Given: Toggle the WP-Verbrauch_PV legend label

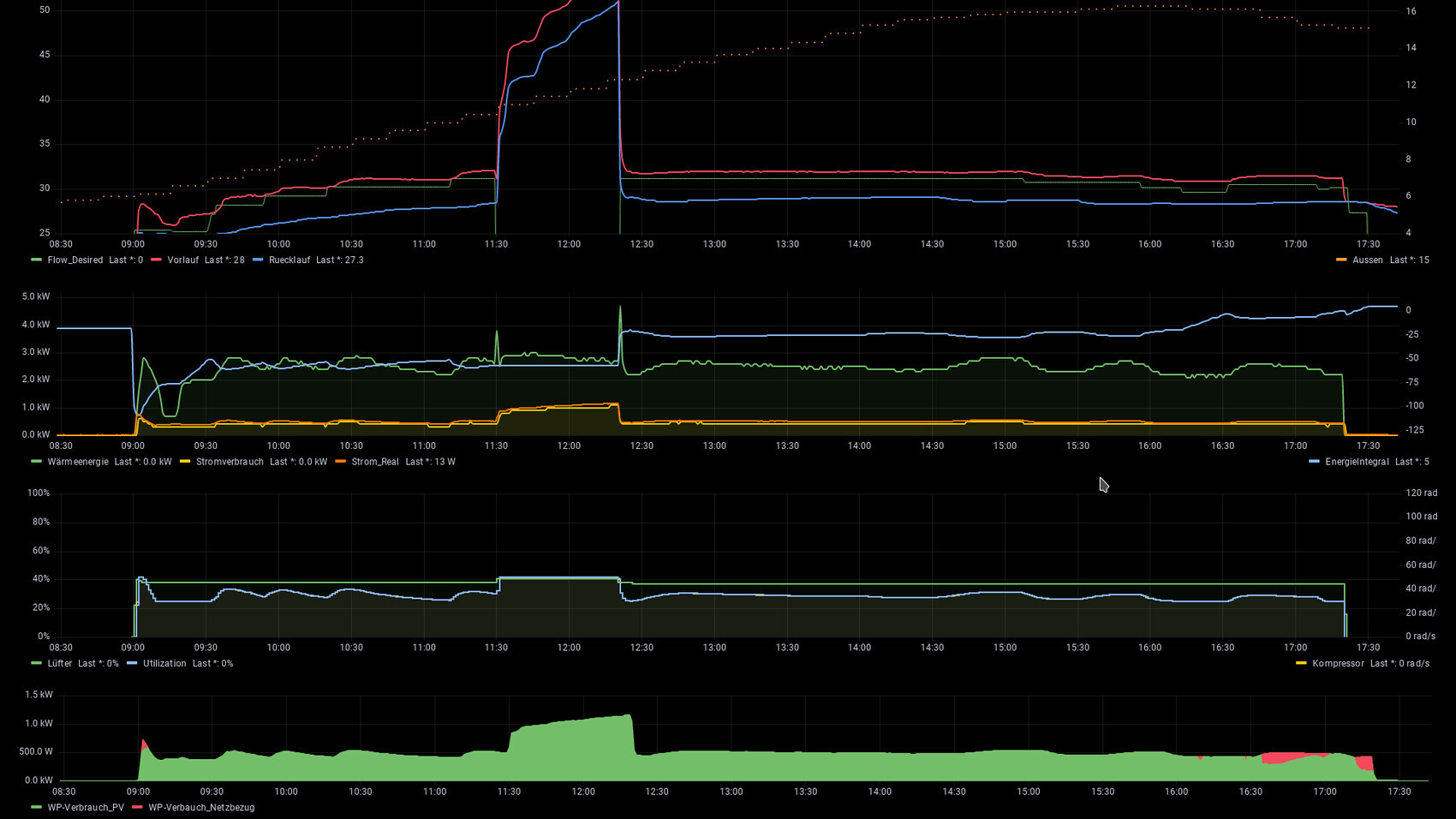Looking at the screenshot, I should [86, 808].
